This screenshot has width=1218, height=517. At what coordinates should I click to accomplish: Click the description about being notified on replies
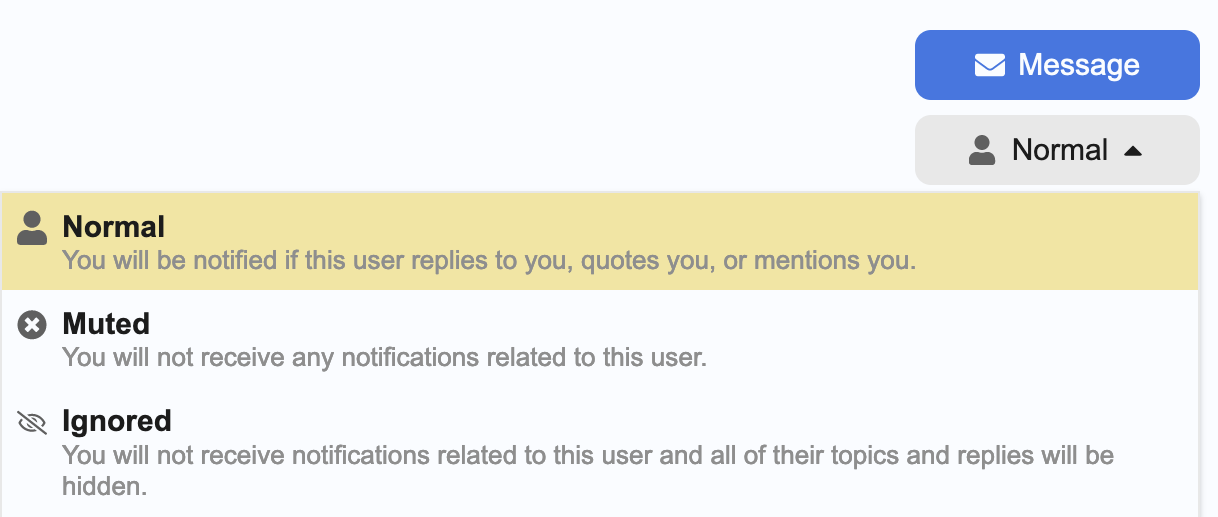tap(489, 261)
